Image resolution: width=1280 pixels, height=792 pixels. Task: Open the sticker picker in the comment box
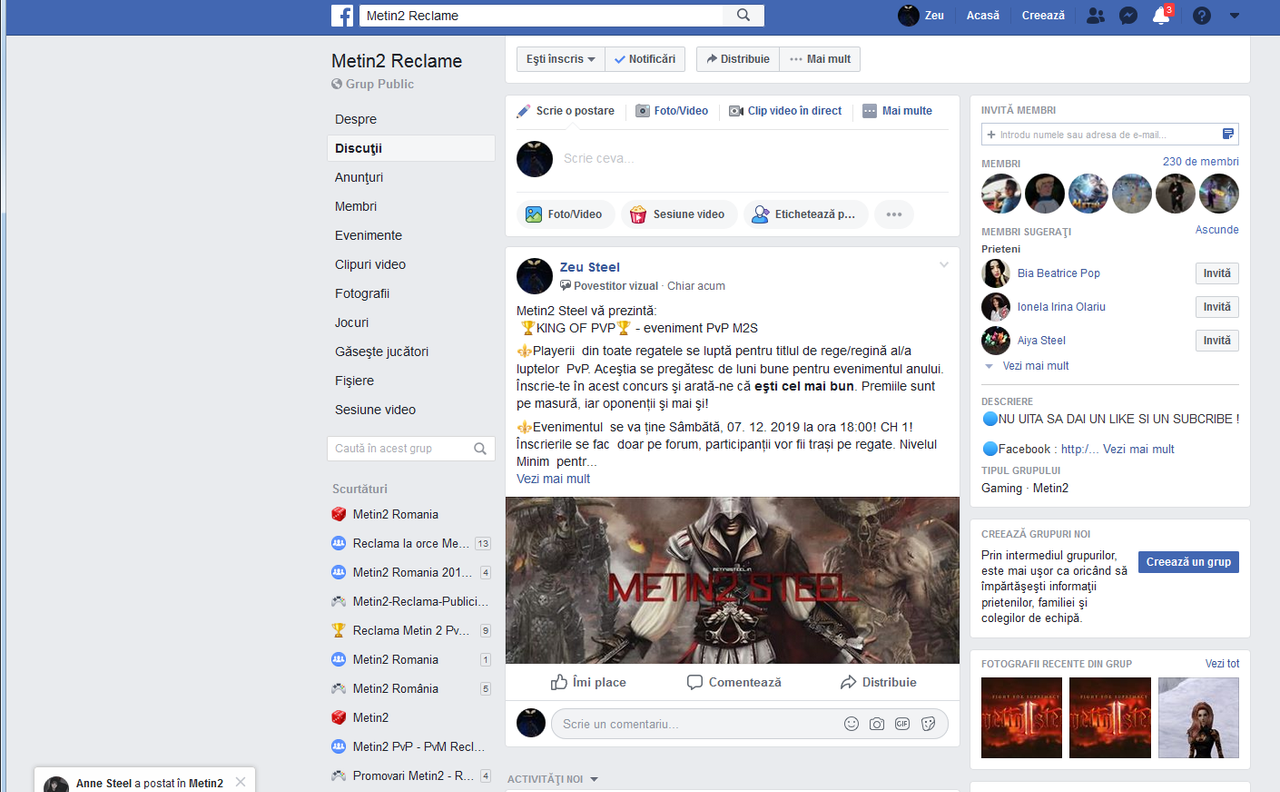click(x=929, y=723)
